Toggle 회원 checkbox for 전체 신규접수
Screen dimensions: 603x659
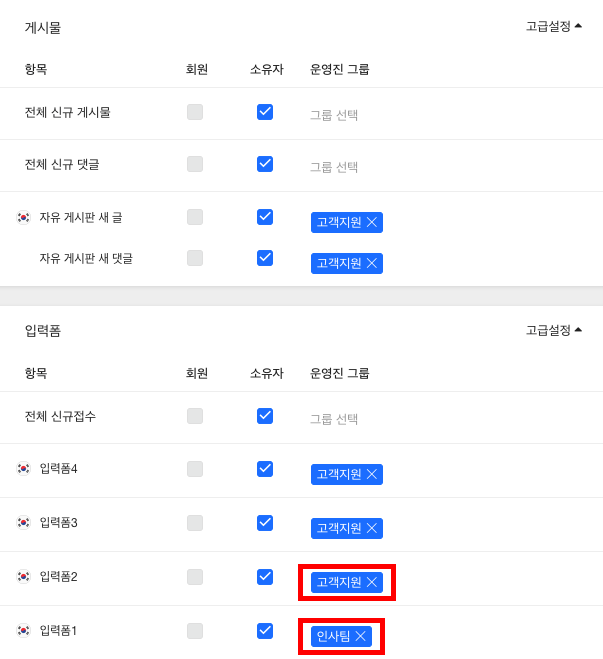[x=195, y=416]
